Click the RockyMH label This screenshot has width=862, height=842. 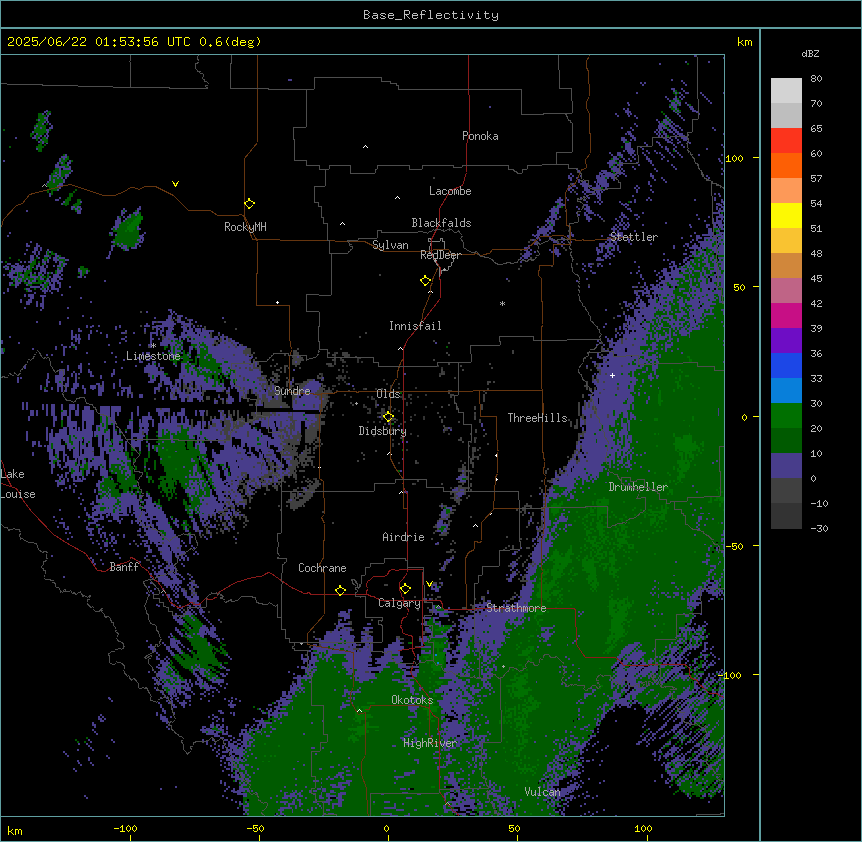245,227
